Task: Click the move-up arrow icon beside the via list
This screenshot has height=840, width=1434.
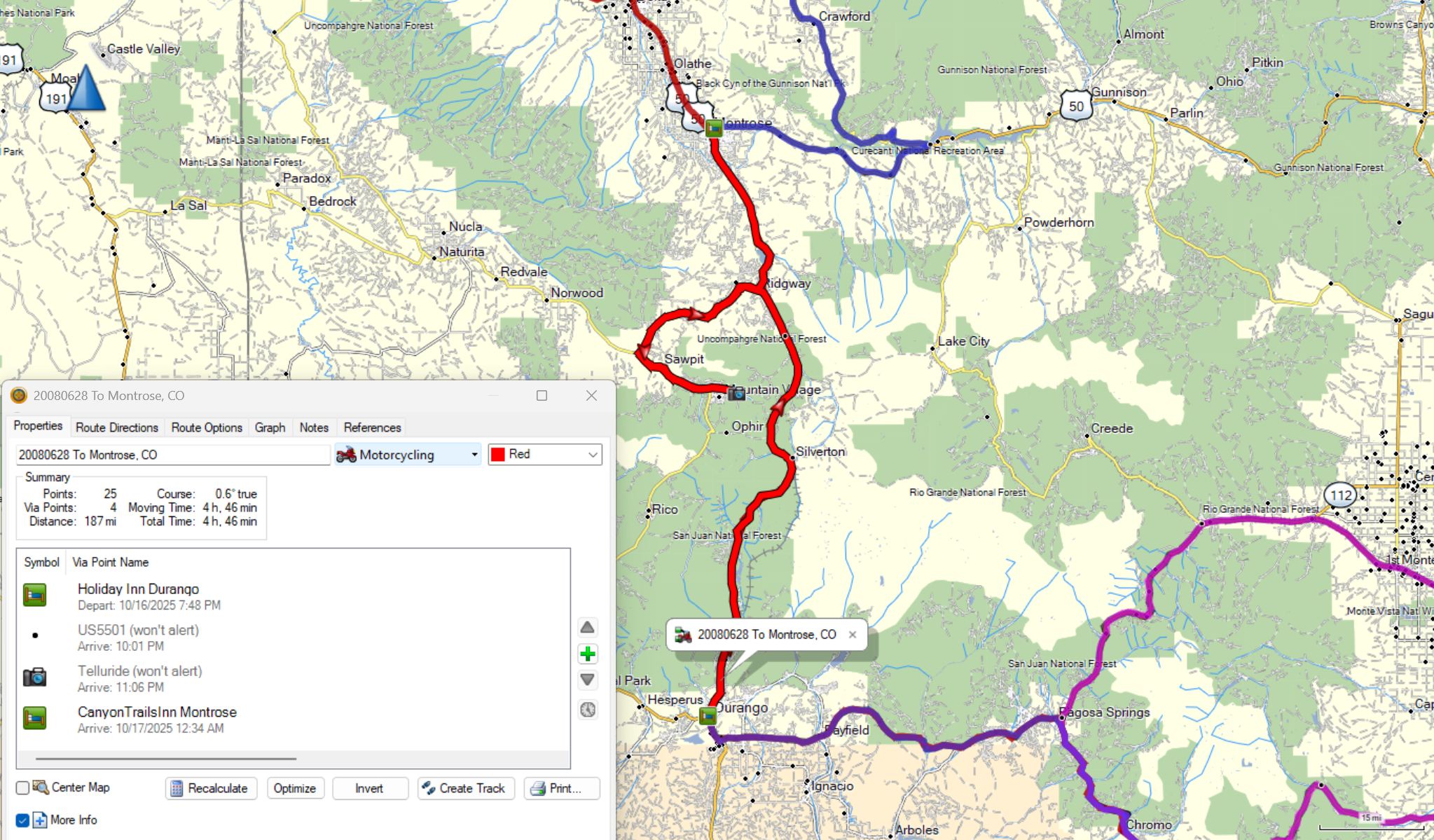Action: 587,627
